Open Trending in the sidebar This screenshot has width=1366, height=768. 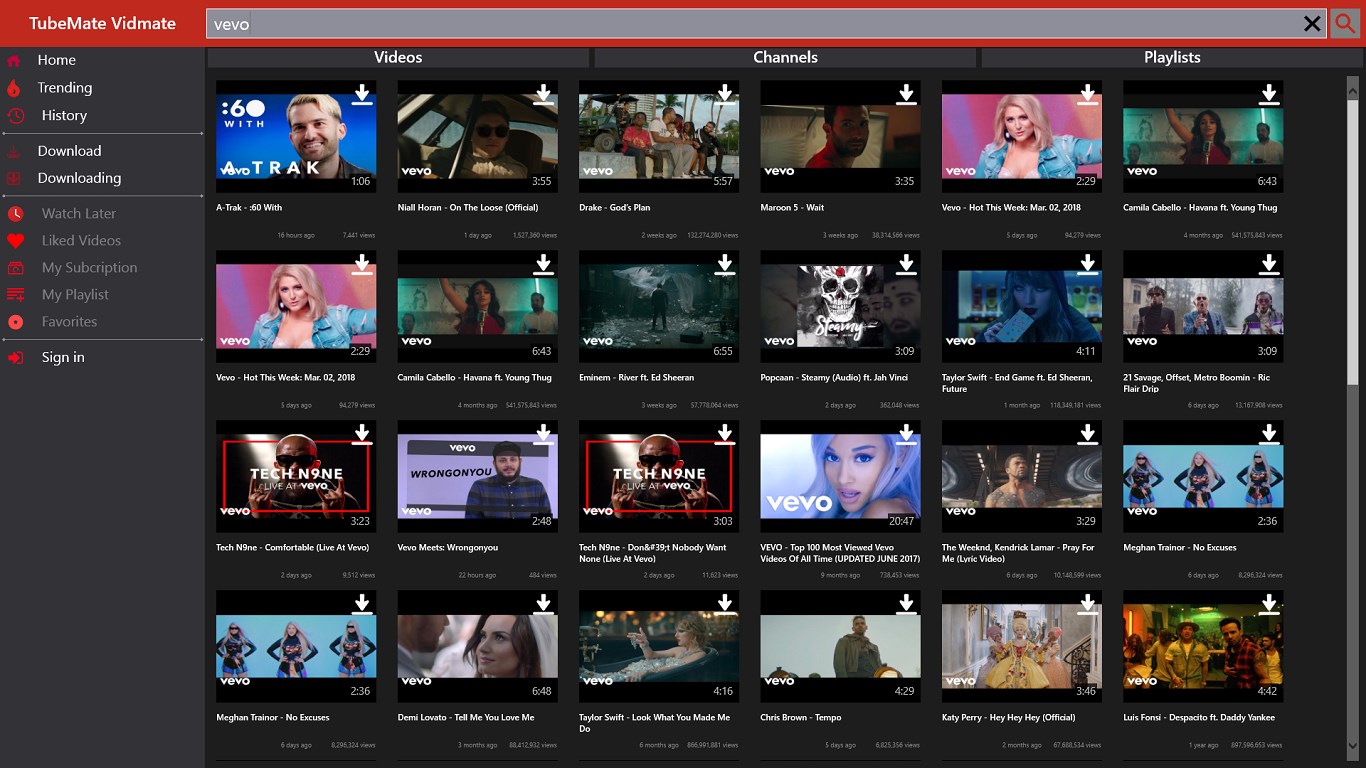coord(65,88)
